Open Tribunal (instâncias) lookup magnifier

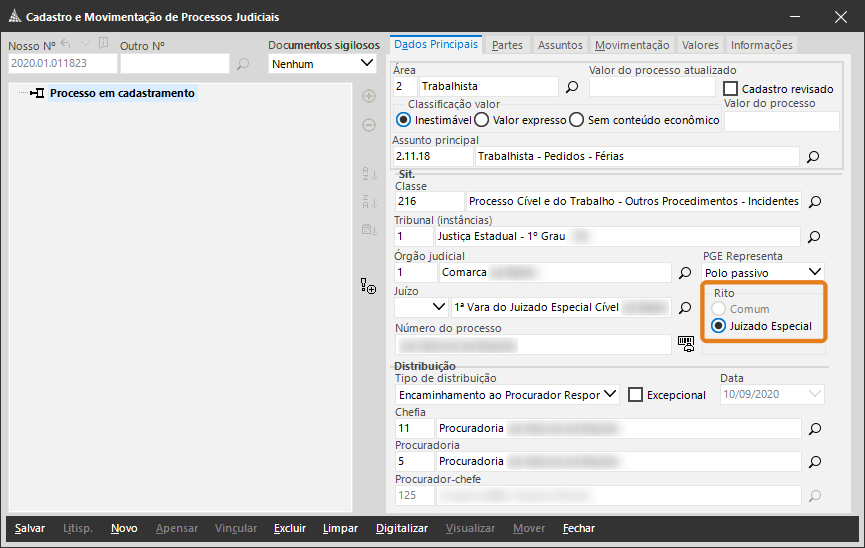click(814, 237)
